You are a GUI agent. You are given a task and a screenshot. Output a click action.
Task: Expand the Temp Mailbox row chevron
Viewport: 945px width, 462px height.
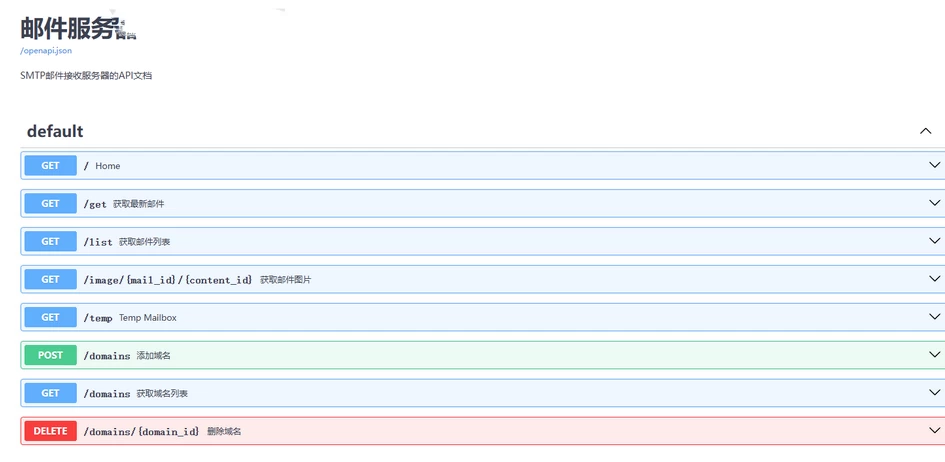pyautogui.click(x=935, y=318)
